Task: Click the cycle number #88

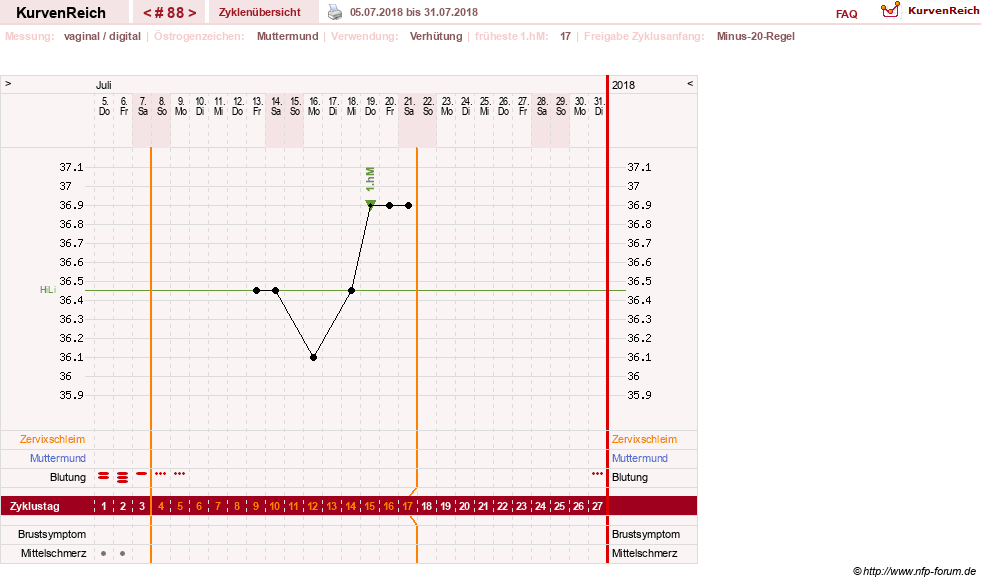Action: pos(170,13)
